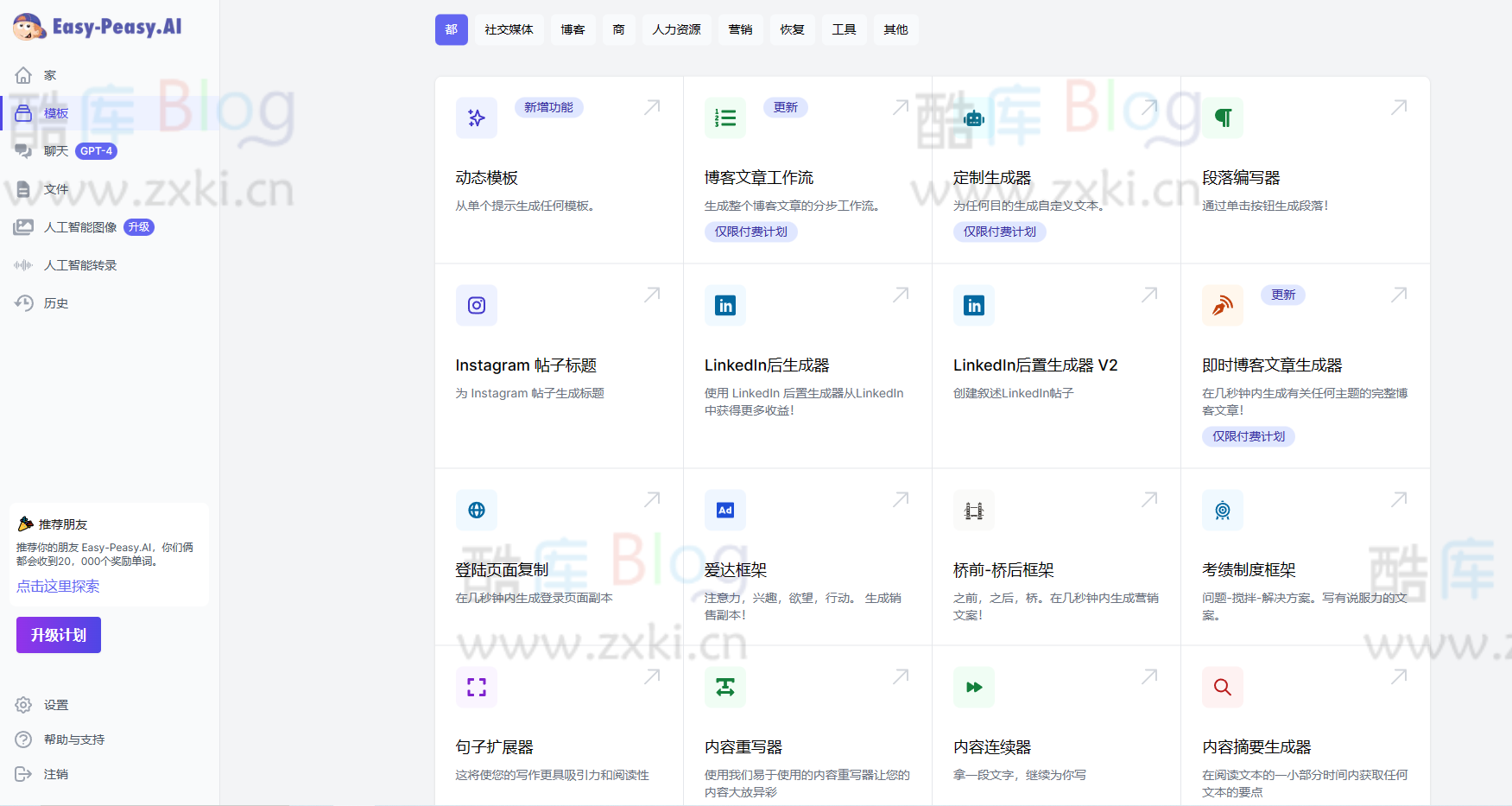The image size is (1512, 806).
Task: Click the 人工智能图像 sidebar icon
Action: [x=23, y=227]
